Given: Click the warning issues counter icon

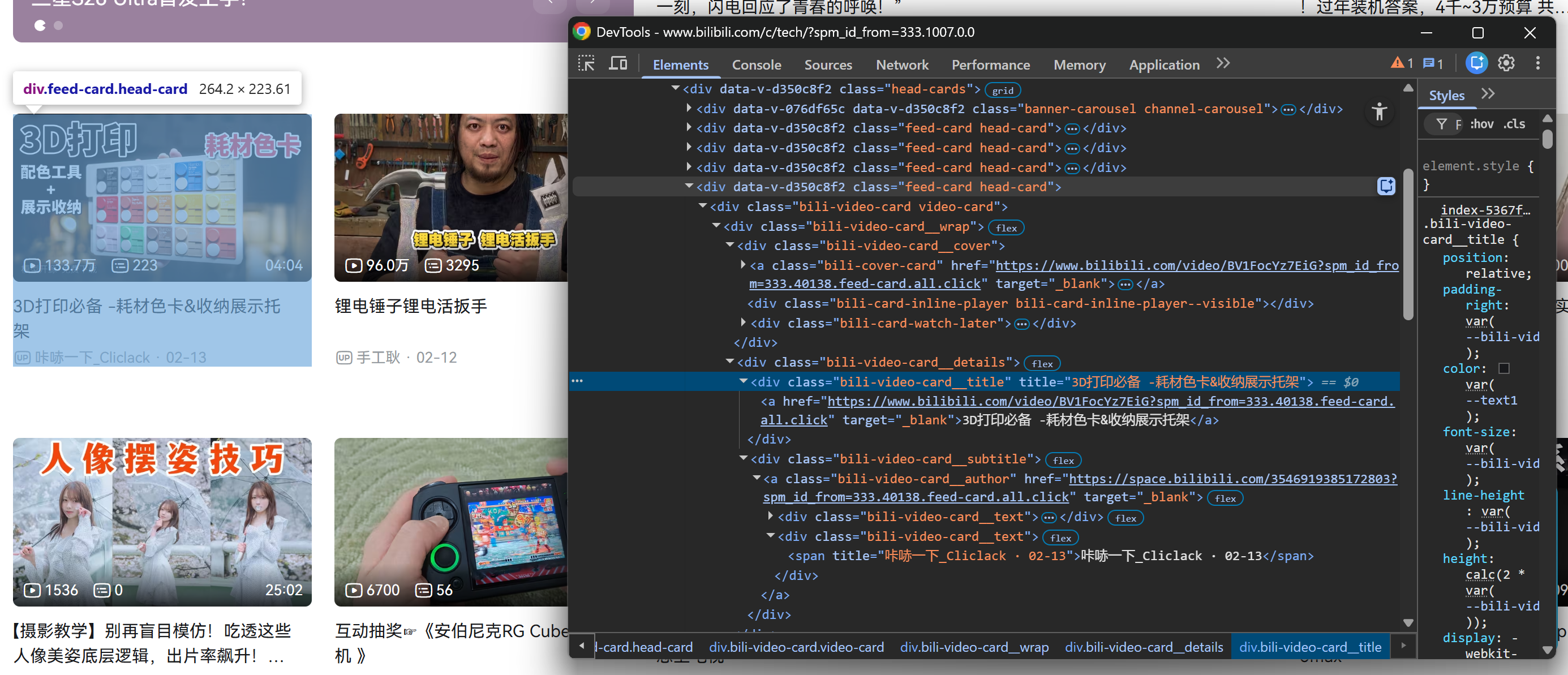Looking at the screenshot, I should [1401, 64].
